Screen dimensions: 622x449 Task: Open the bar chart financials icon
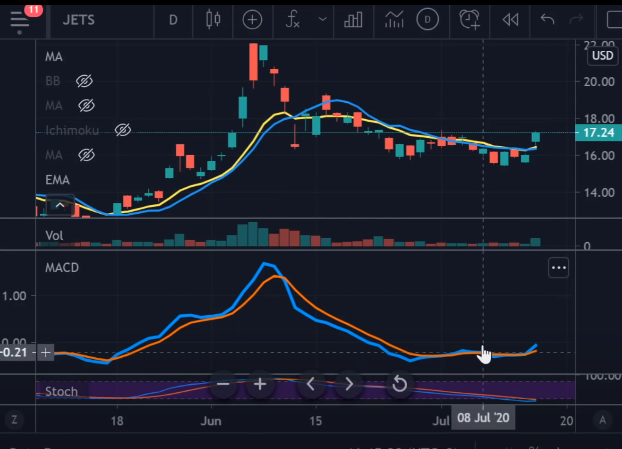point(353,19)
